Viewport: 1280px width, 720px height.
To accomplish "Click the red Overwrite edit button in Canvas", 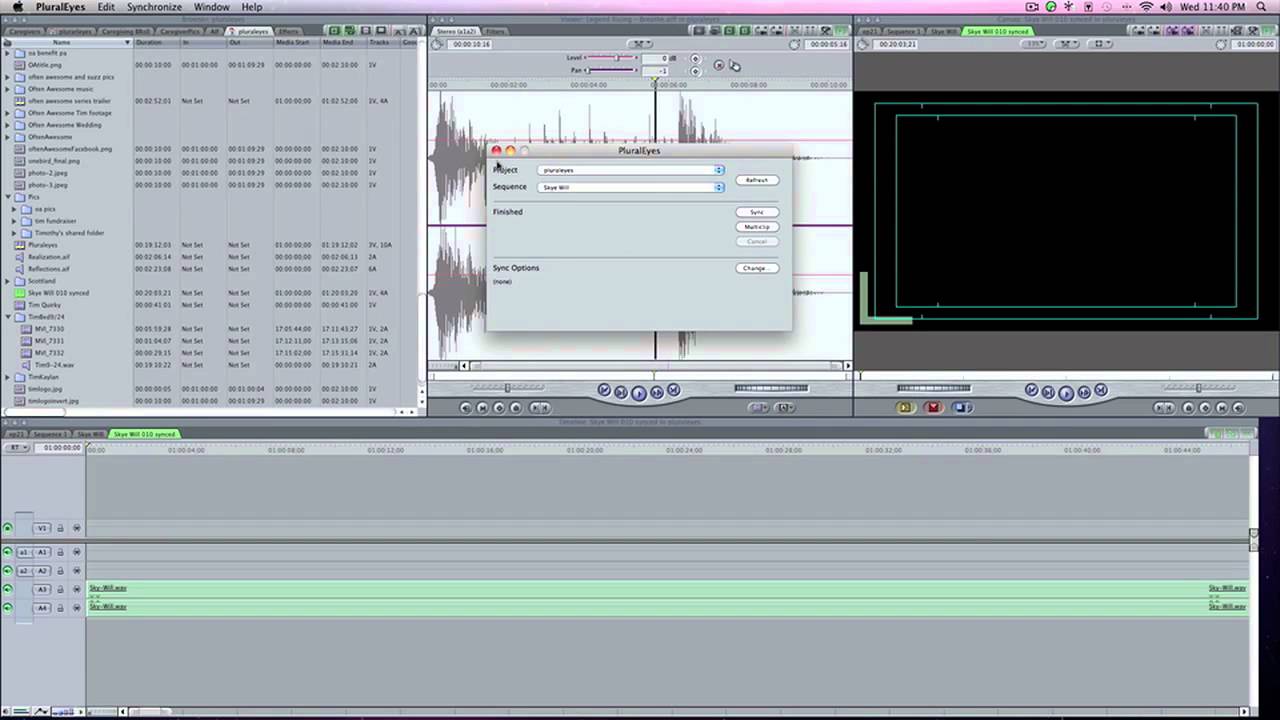I will tap(933, 408).
